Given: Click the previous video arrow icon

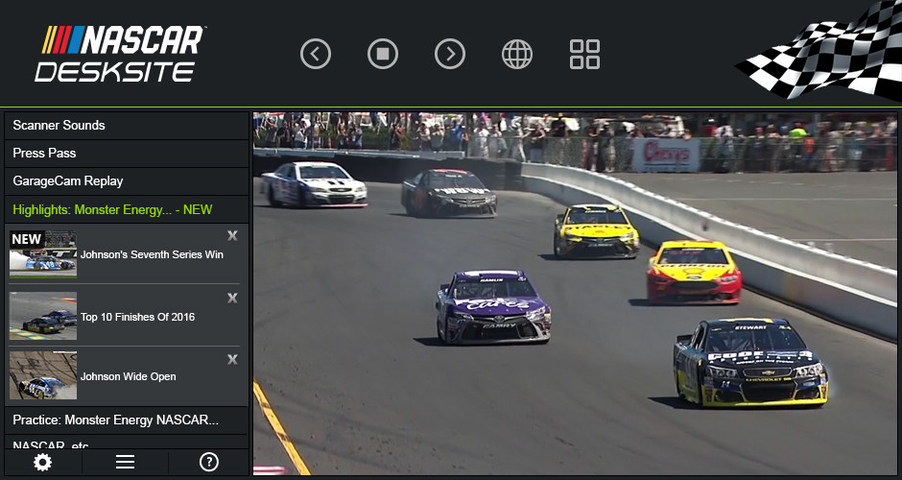Looking at the screenshot, I should click(x=316, y=54).
